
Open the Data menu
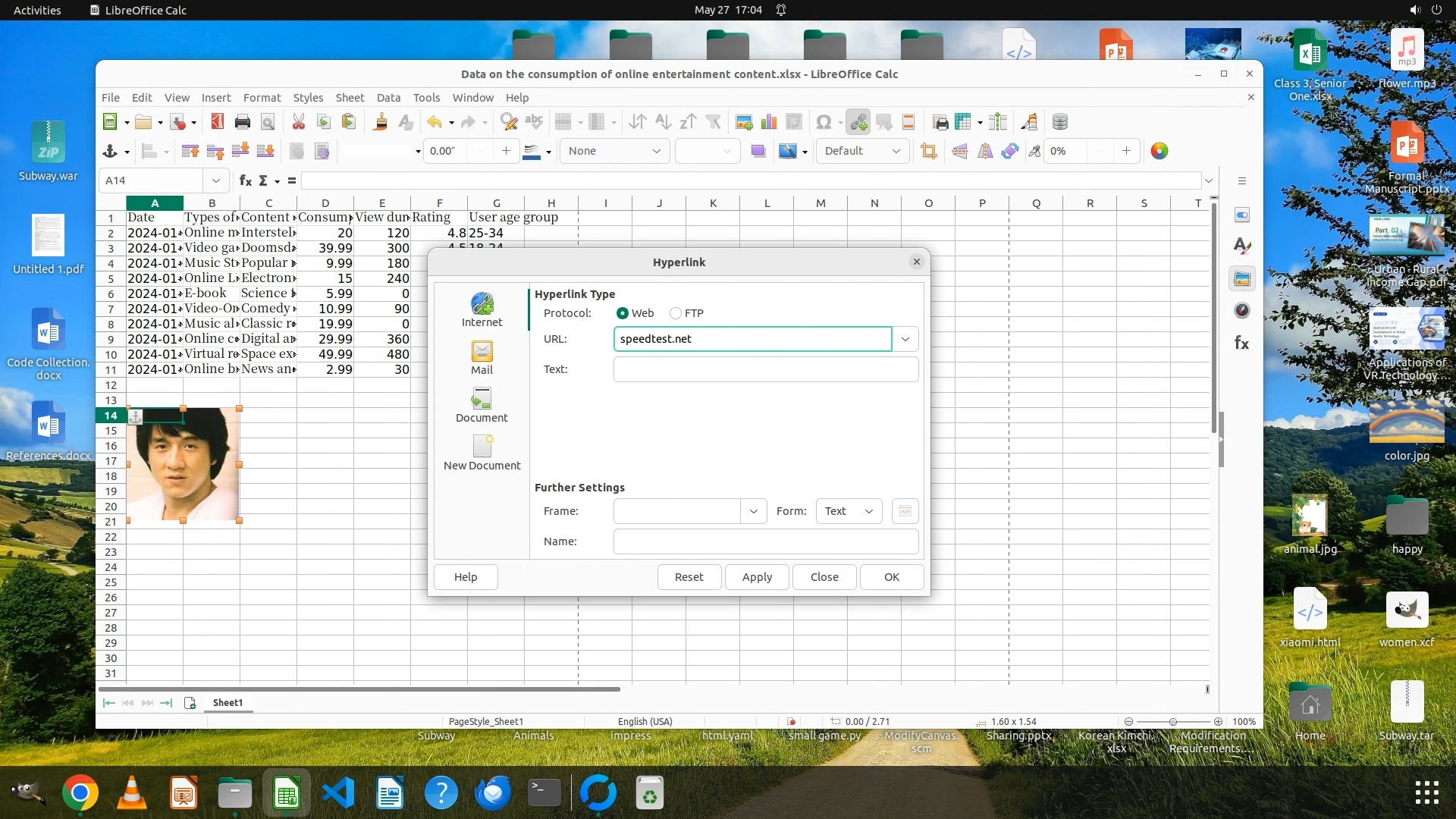point(388,98)
